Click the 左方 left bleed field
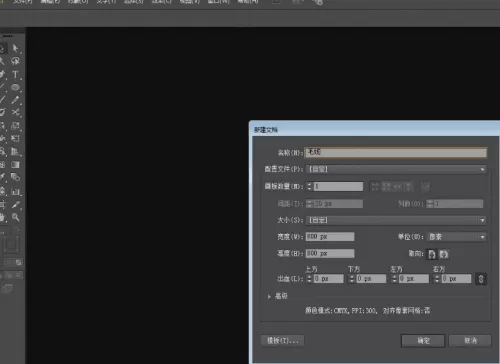This screenshot has height=364, width=500. click(414, 279)
